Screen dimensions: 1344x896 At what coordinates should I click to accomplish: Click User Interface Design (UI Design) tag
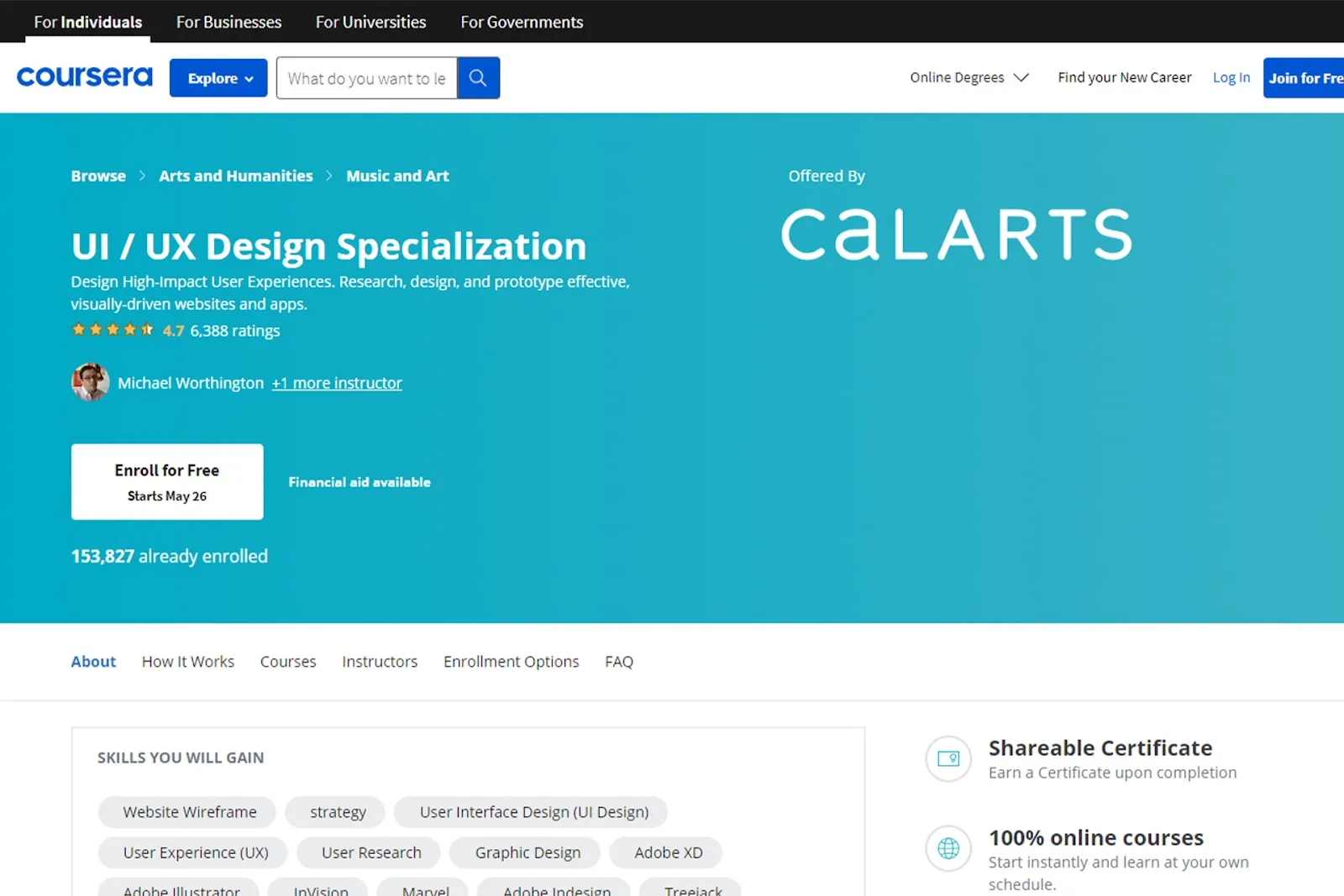(531, 812)
